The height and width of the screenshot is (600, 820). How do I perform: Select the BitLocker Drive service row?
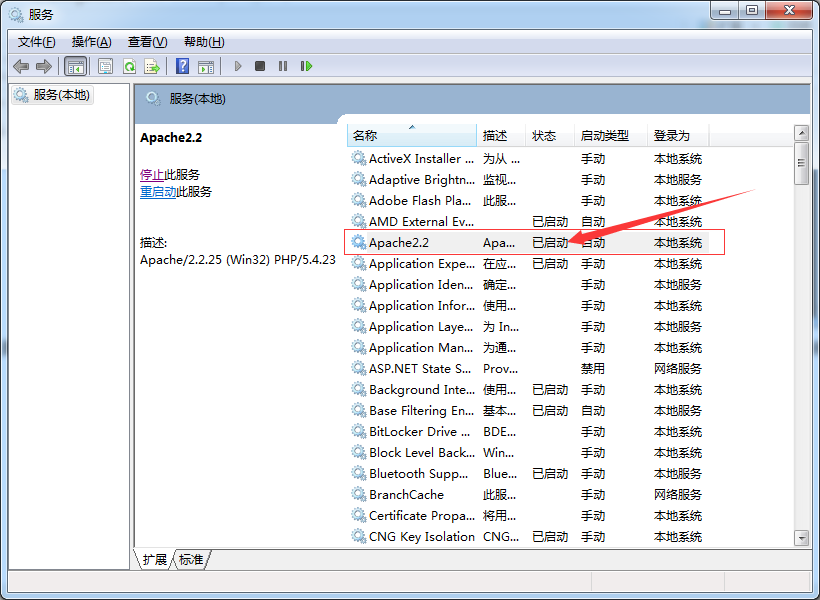(x=529, y=432)
